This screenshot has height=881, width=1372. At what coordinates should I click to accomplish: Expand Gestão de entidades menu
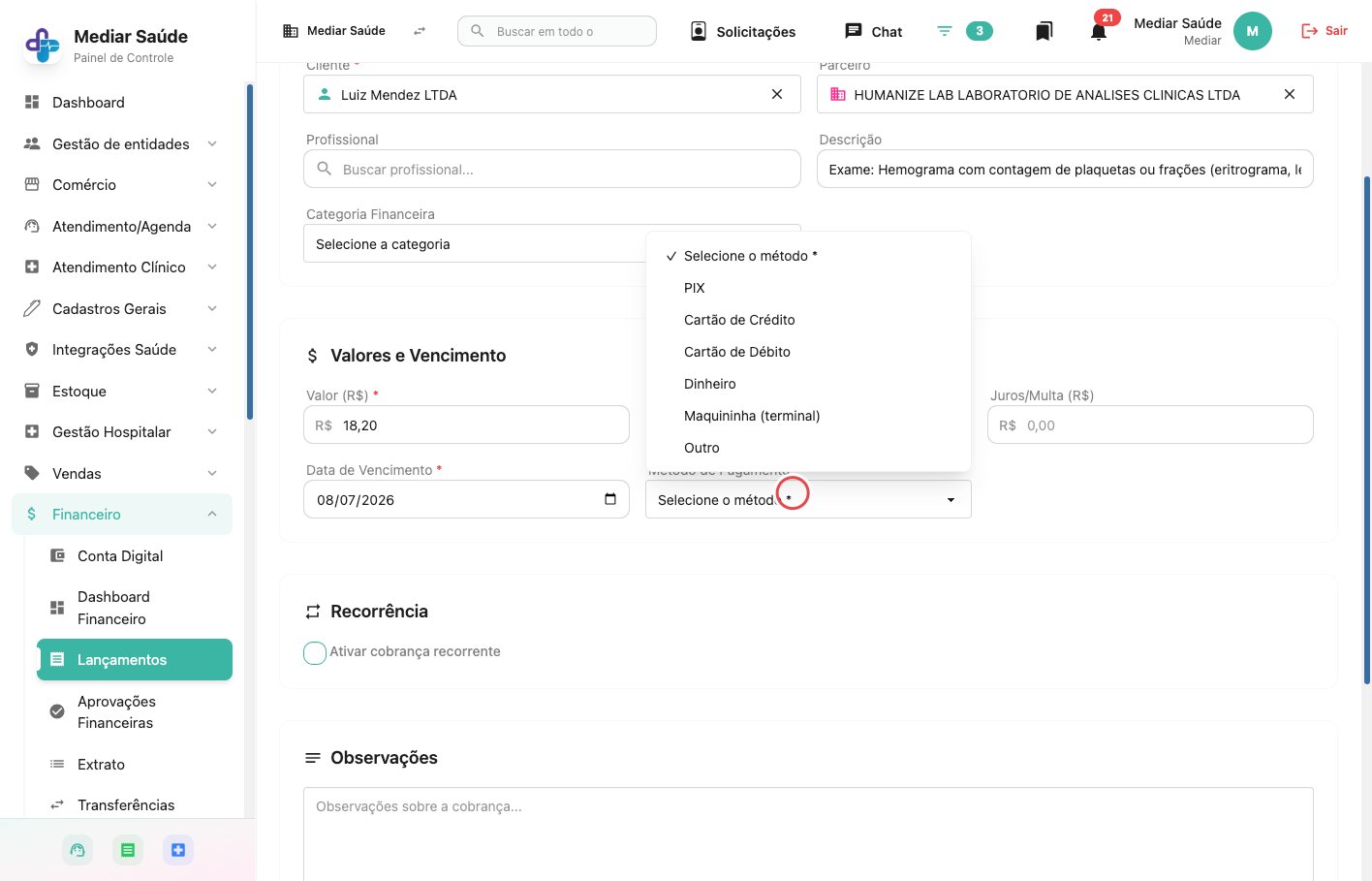122,143
